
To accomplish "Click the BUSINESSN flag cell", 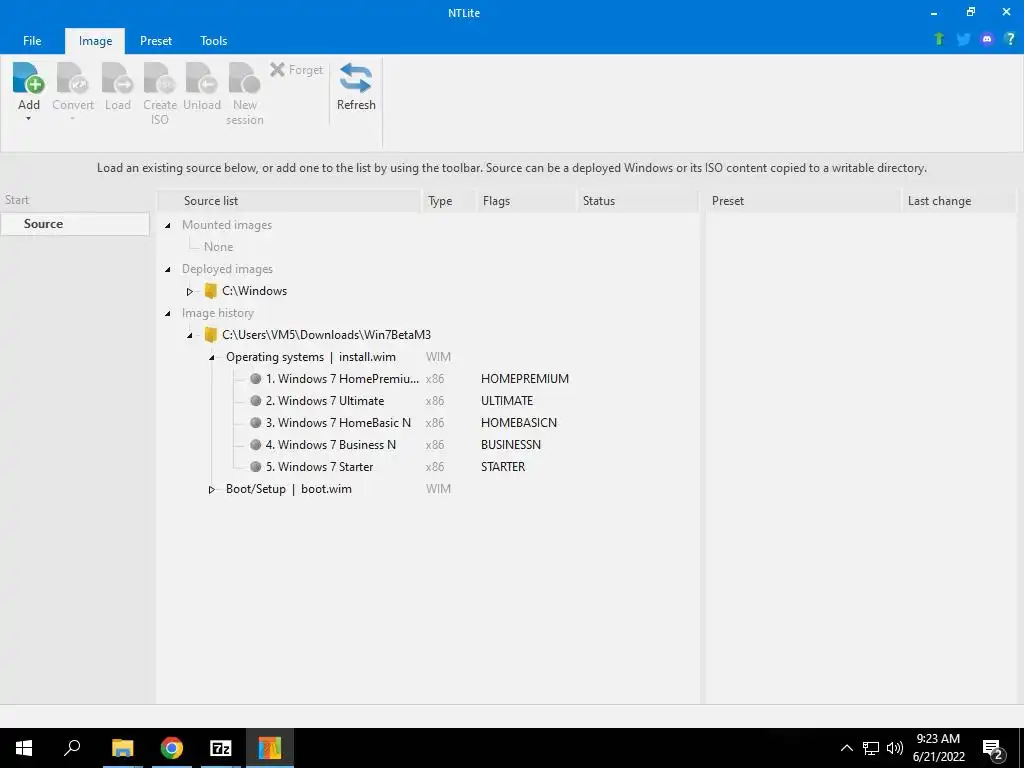I will point(511,445).
